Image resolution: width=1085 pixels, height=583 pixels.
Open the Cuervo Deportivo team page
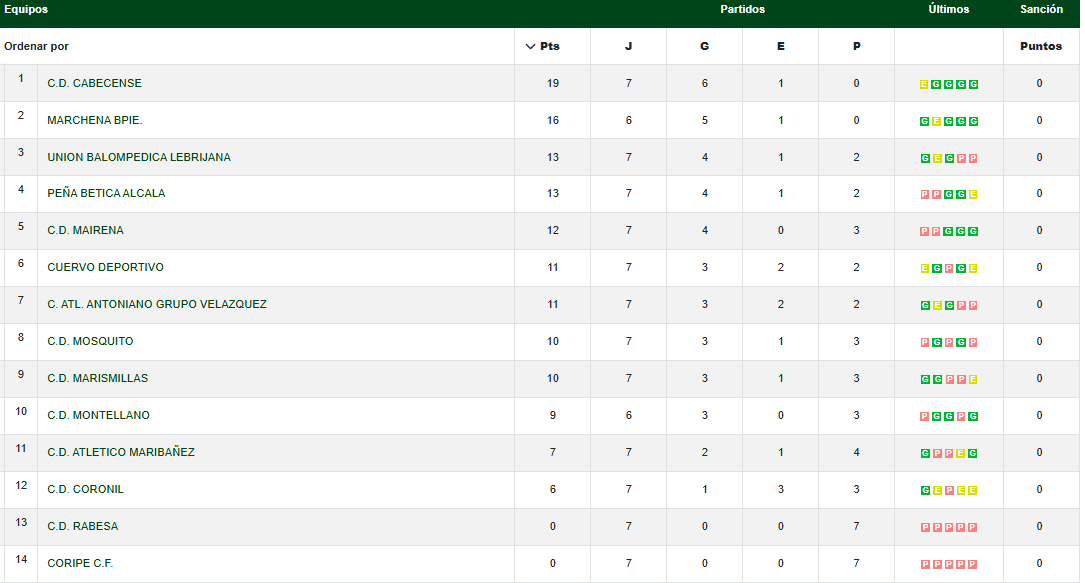point(105,268)
